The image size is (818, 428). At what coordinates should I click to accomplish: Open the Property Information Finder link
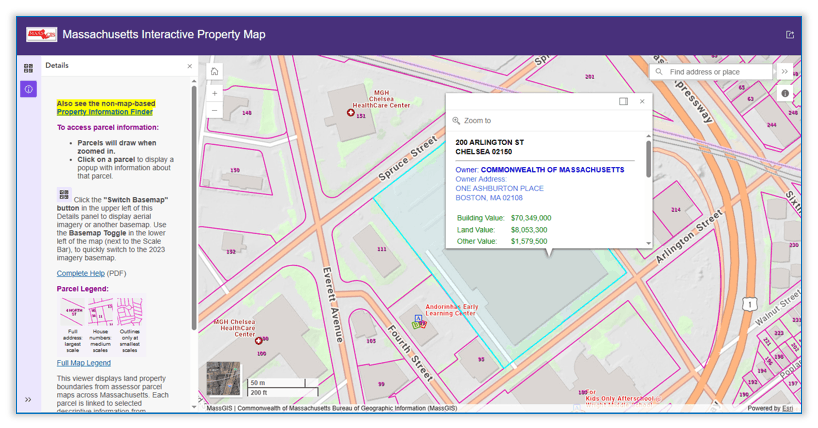[x=105, y=112]
